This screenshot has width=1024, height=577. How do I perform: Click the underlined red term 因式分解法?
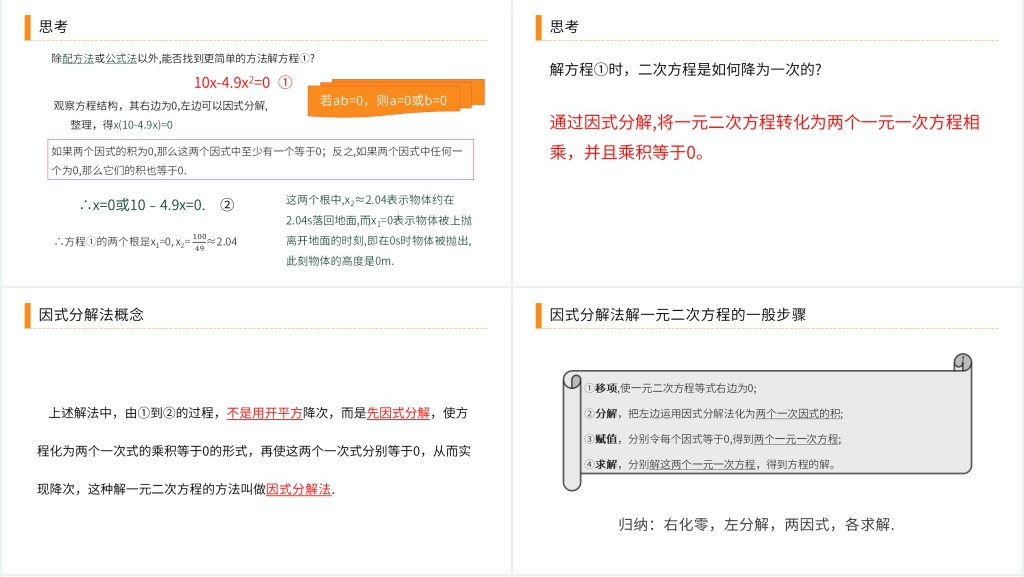pyautogui.click(x=298, y=489)
